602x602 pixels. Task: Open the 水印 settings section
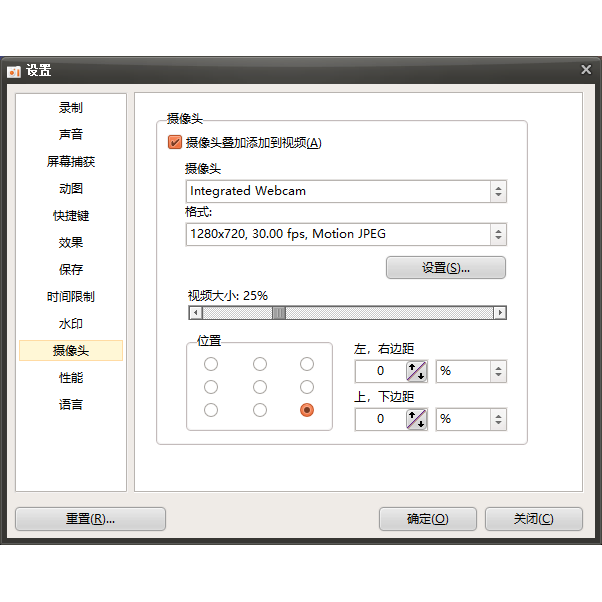tap(71, 324)
